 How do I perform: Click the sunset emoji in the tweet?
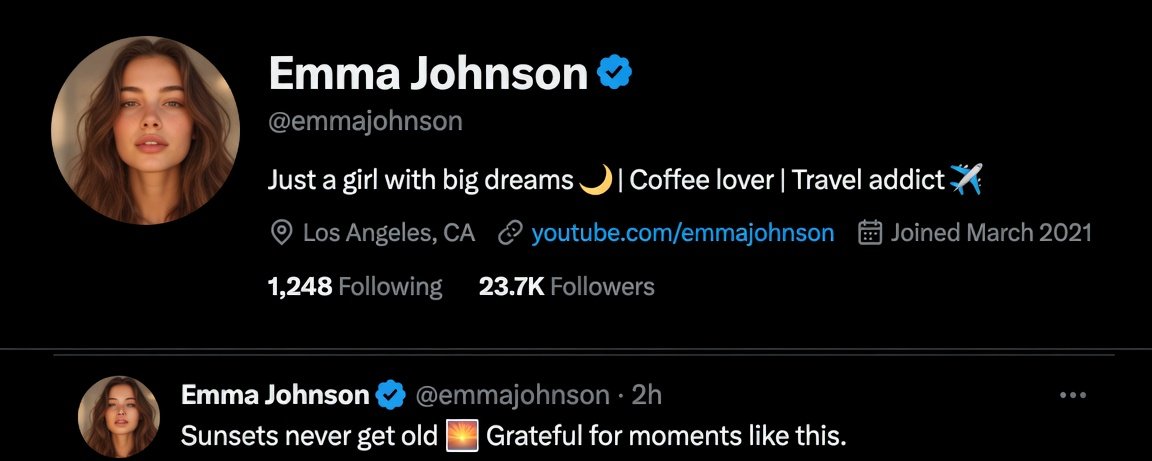click(x=462, y=436)
